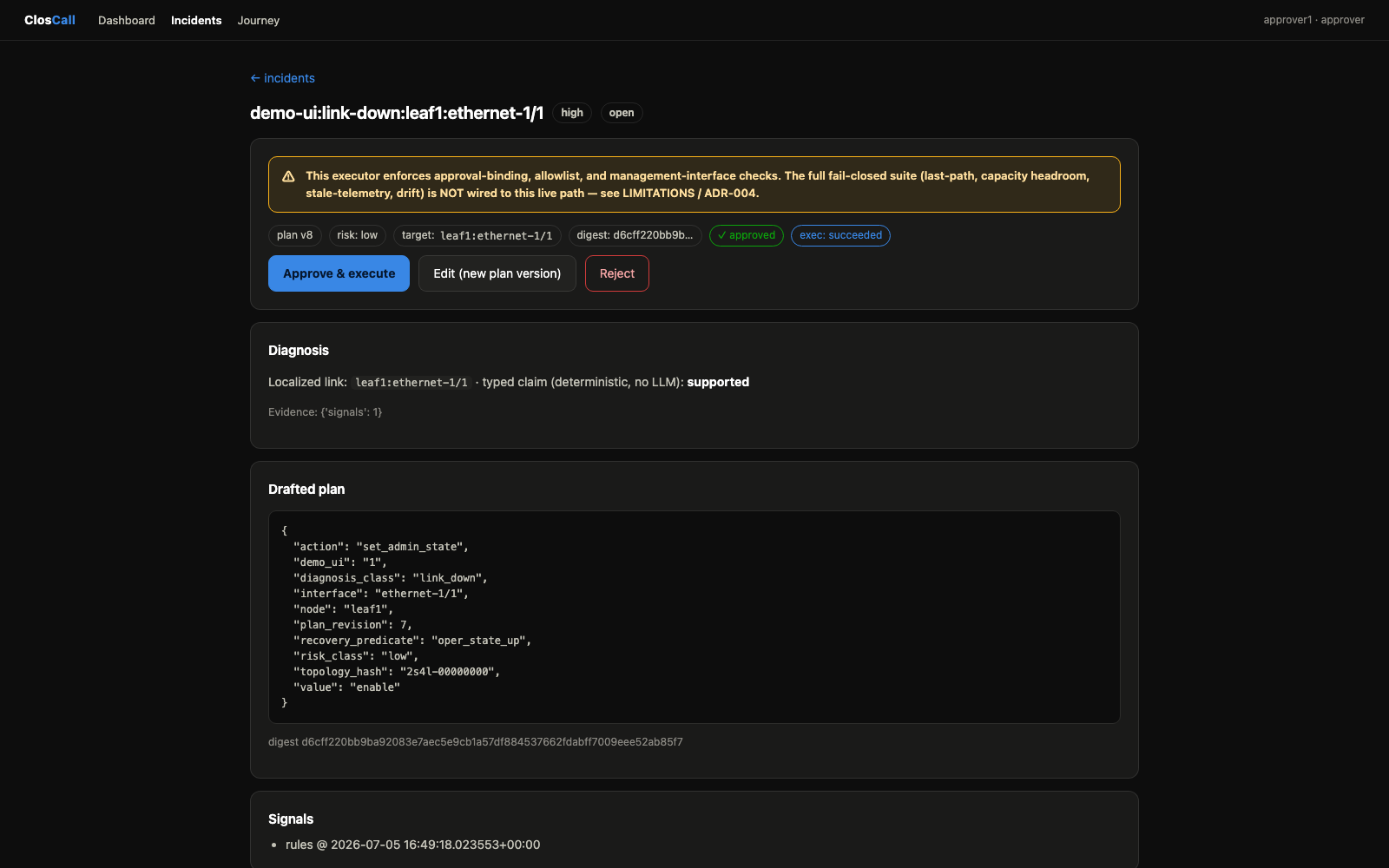The height and width of the screenshot is (868, 1389).
Task: Click the Signals section heading
Action: [x=291, y=819]
